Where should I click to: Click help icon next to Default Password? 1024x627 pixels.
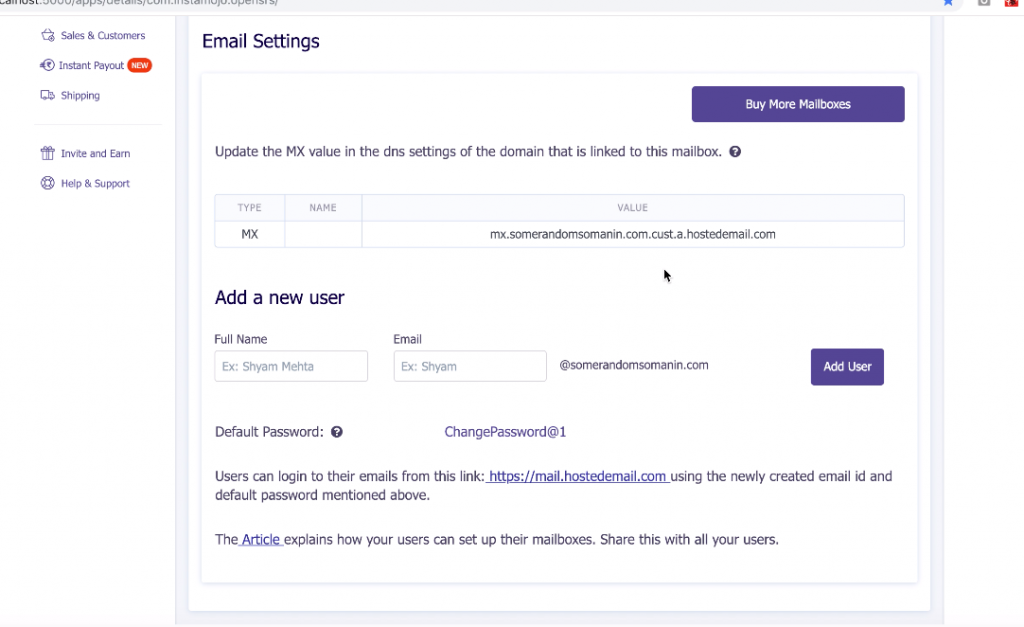[x=337, y=432]
